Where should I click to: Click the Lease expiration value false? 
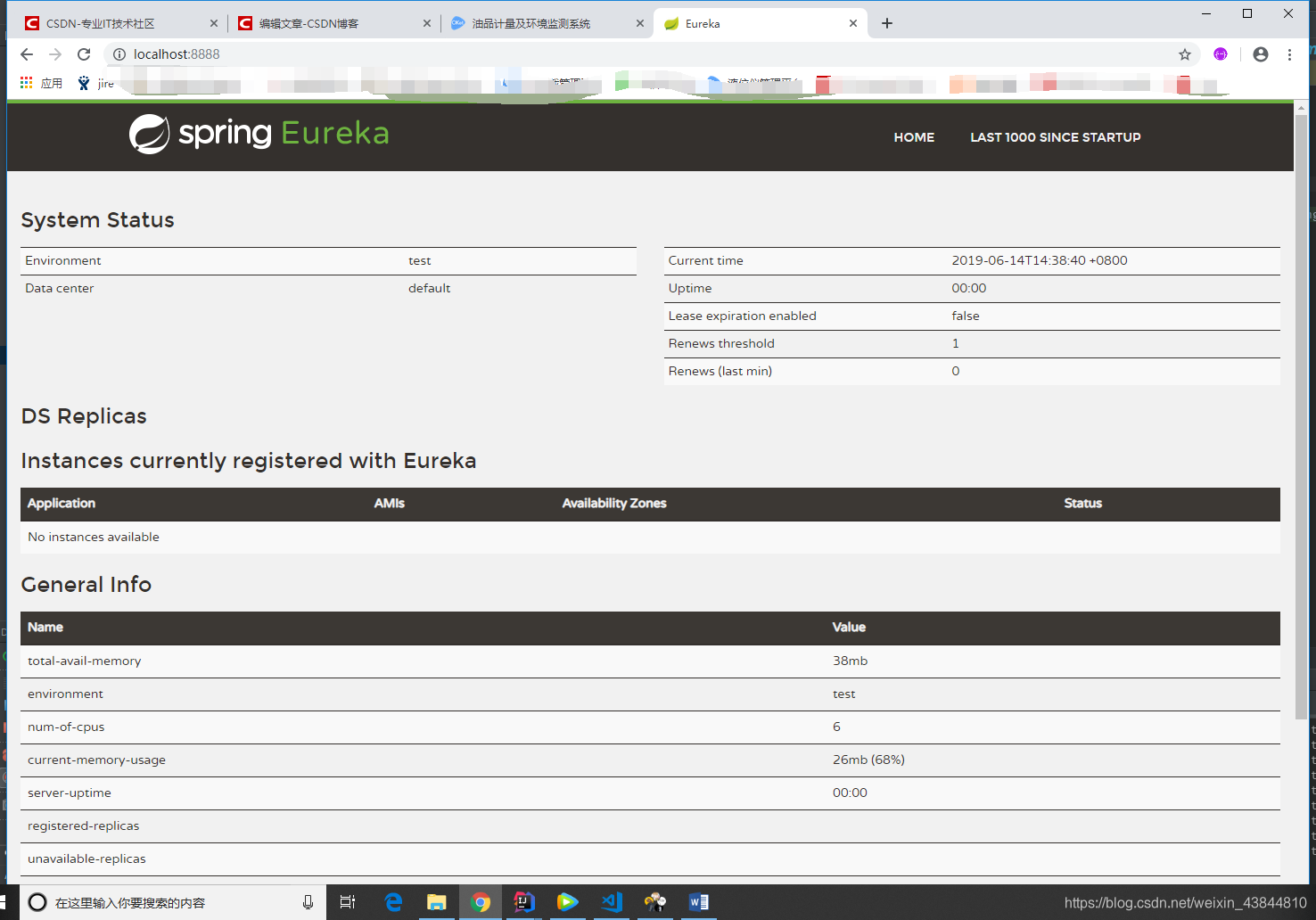(966, 316)
